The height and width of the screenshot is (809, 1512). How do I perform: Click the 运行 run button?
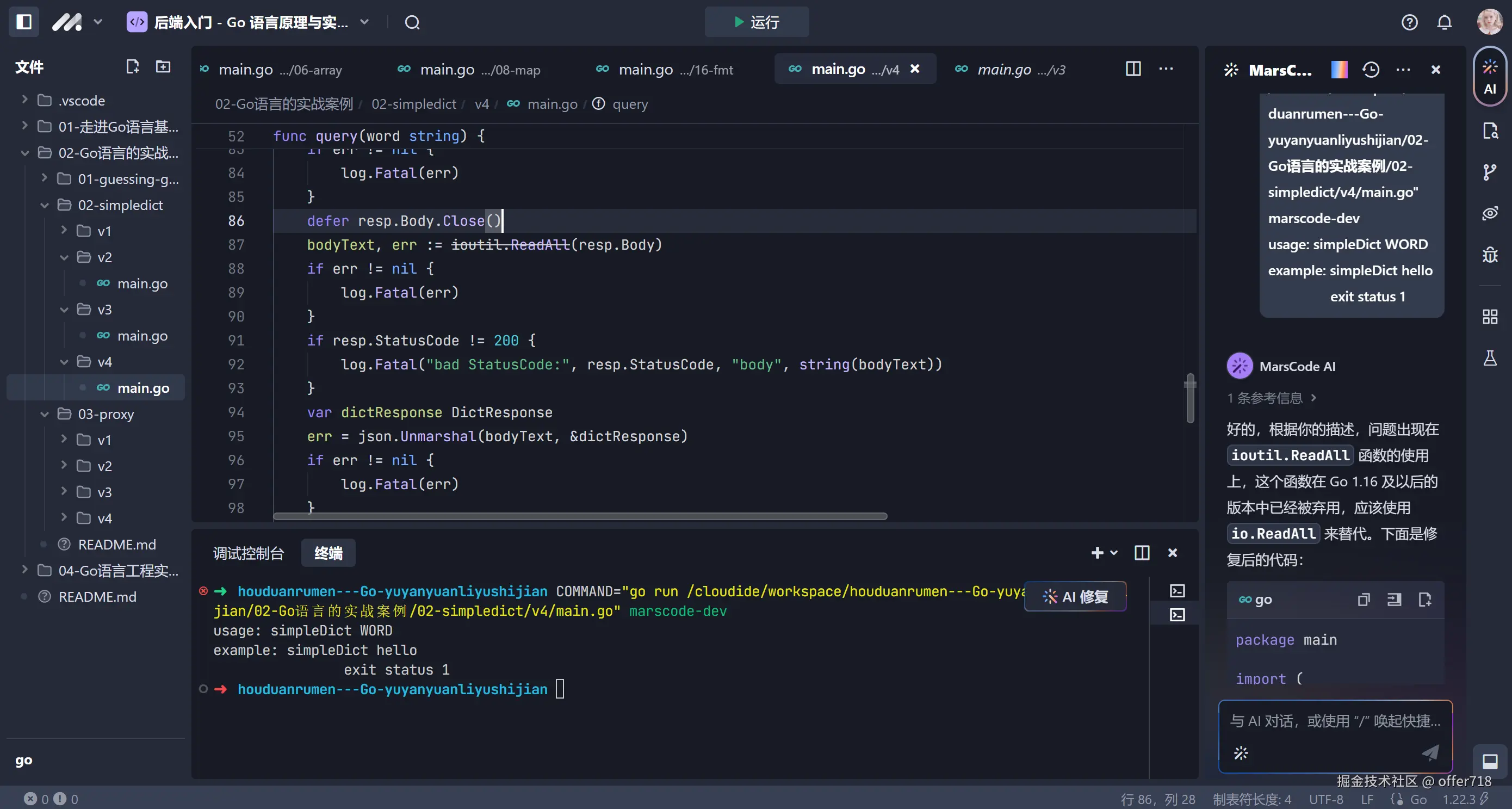coord(756,22)
